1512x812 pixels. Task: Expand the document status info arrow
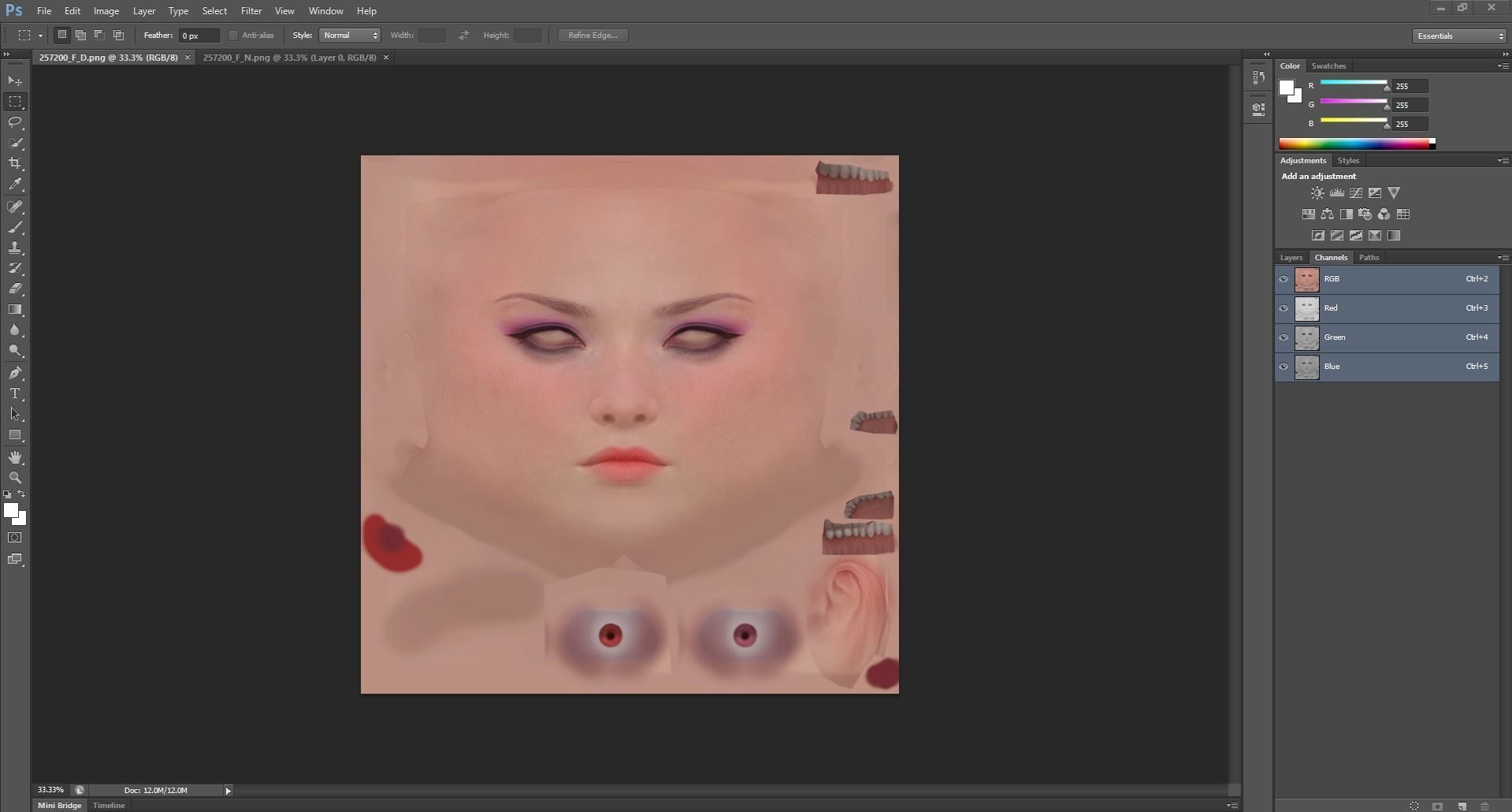(228, 791)
